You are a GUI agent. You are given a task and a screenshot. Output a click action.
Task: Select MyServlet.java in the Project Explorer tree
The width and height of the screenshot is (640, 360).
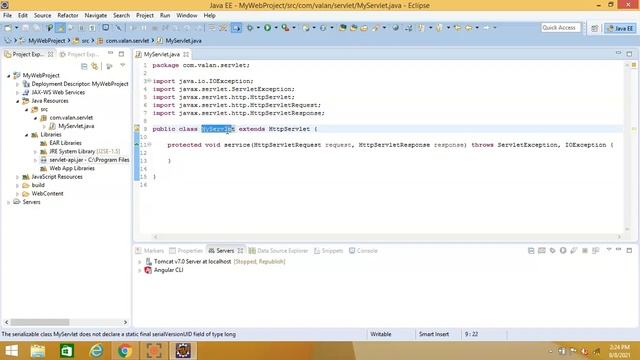click(x=76, y=126)
